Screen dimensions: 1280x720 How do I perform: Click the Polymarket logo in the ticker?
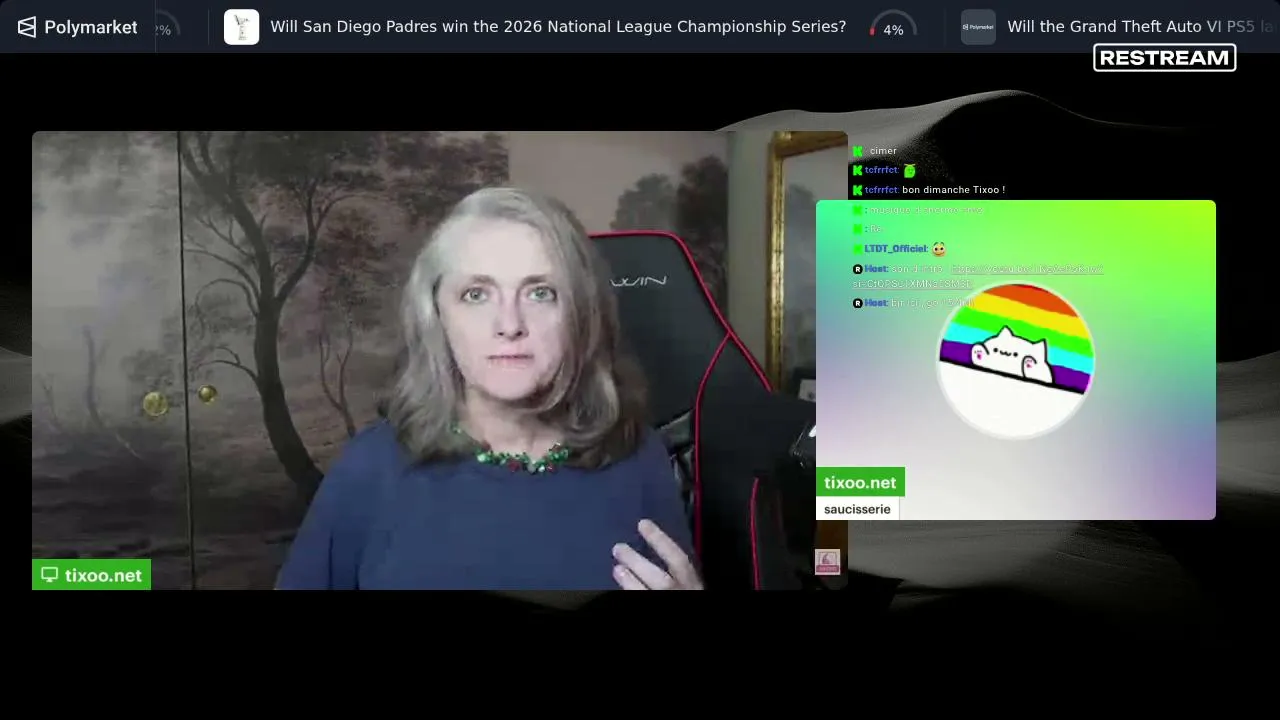(x=77, y=27)
